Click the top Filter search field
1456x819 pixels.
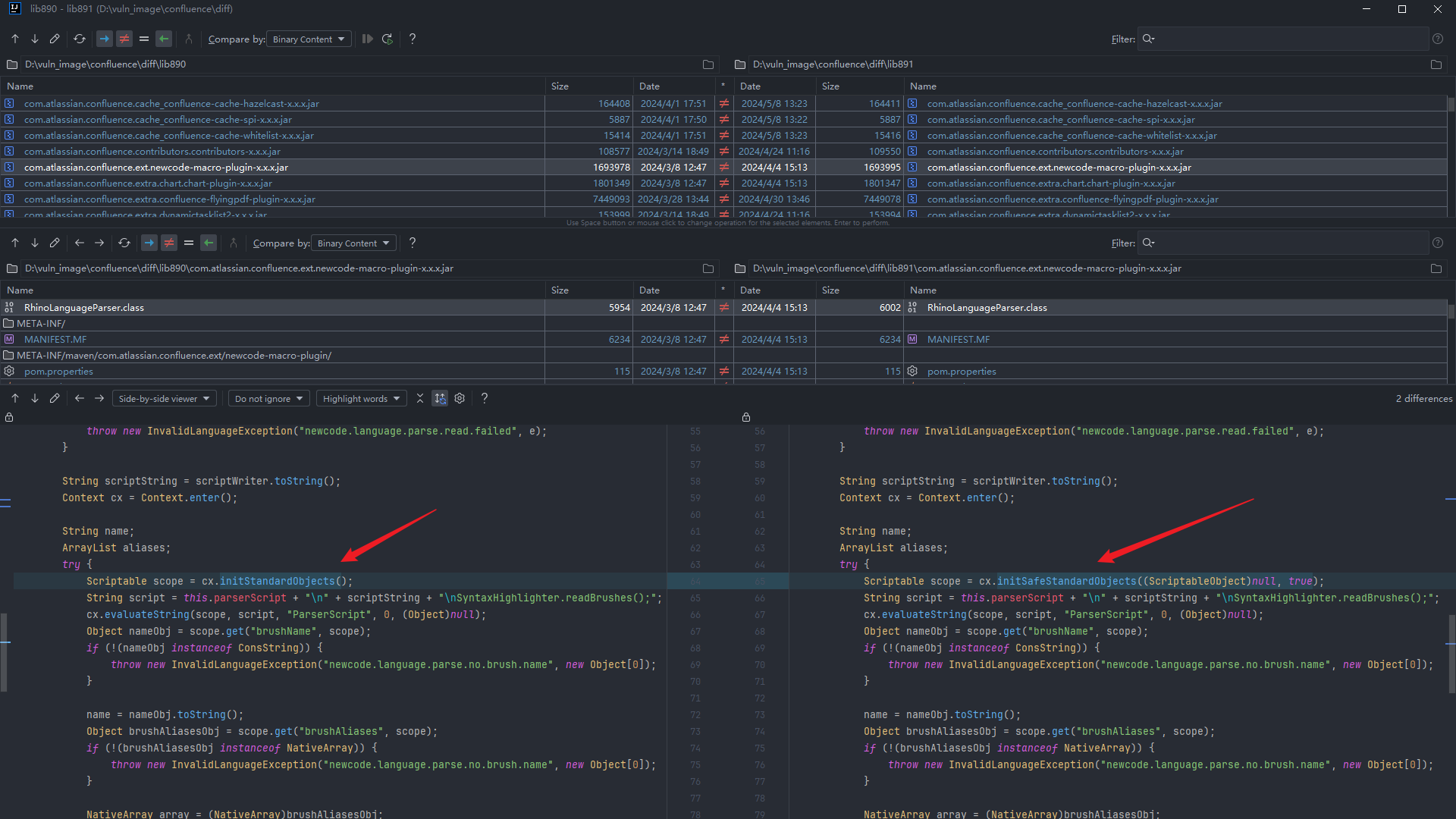(x=1289, y=39)
